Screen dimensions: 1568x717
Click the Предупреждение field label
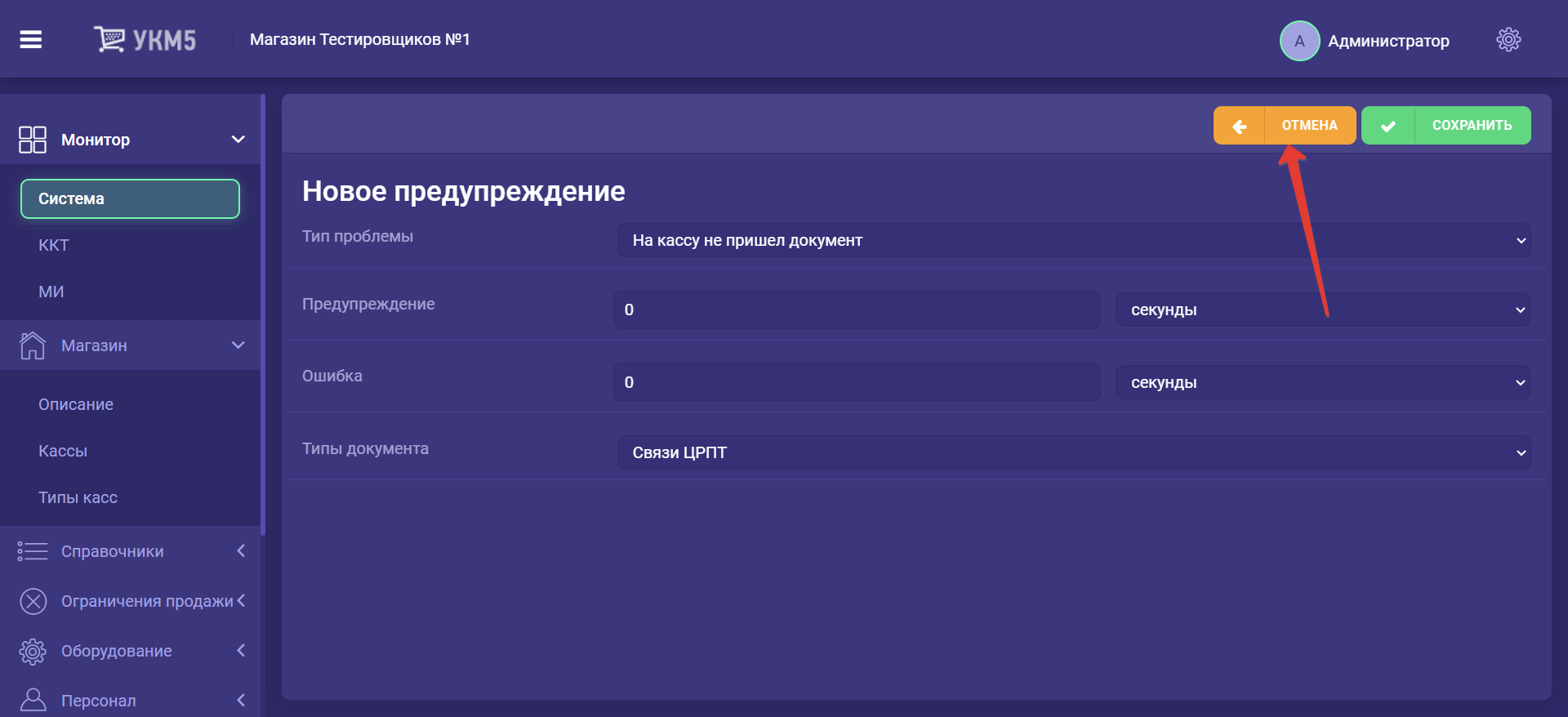(368, 304)
